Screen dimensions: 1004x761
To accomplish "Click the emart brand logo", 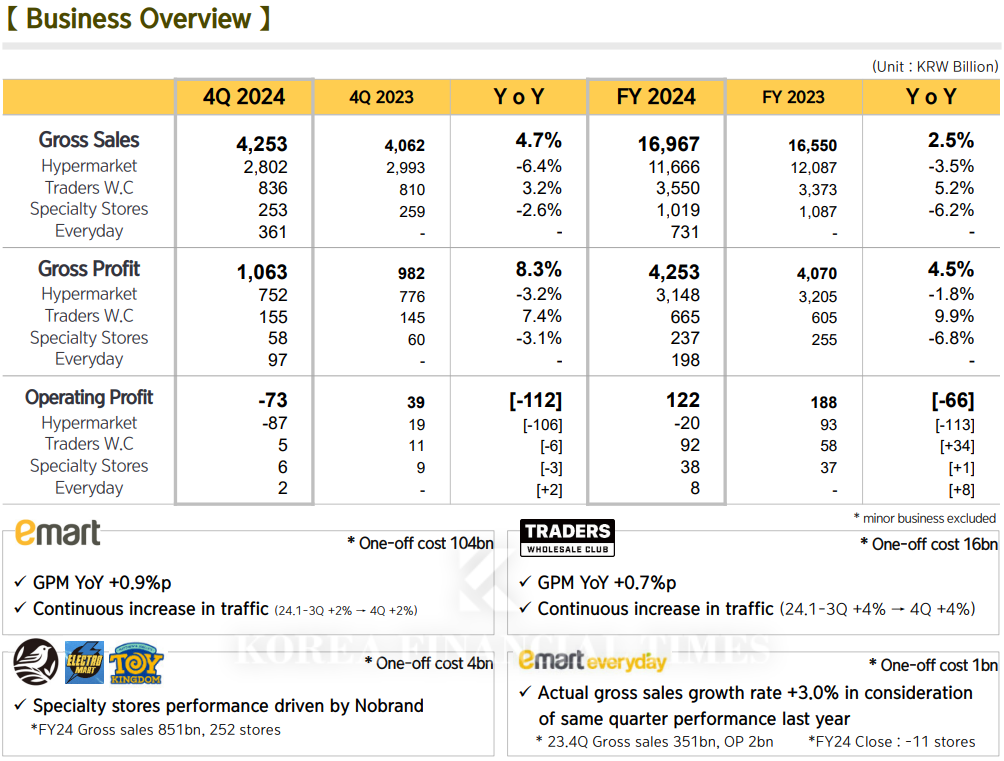I will pyautogui.click(x=57, y=534).
